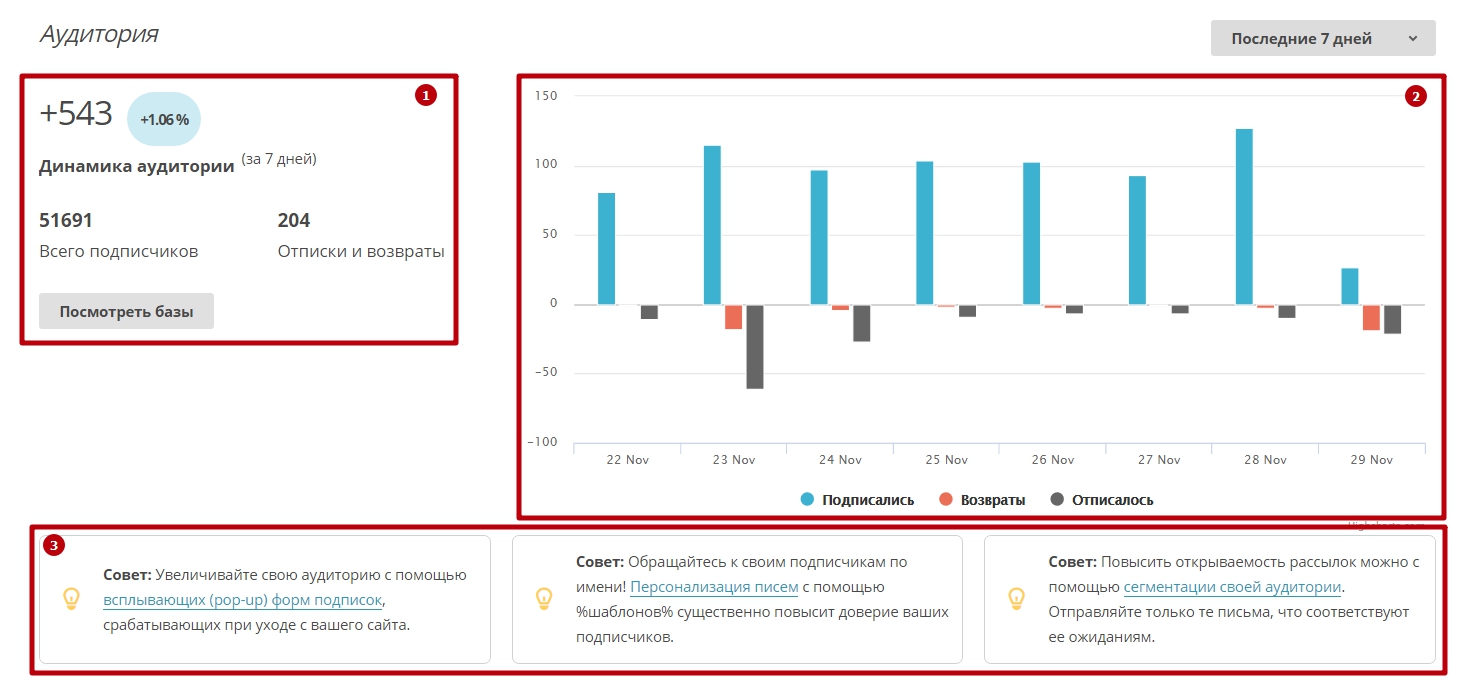
Task: Select the gray unsubscribed bar for 23 Nov
Action: point(755,346)
